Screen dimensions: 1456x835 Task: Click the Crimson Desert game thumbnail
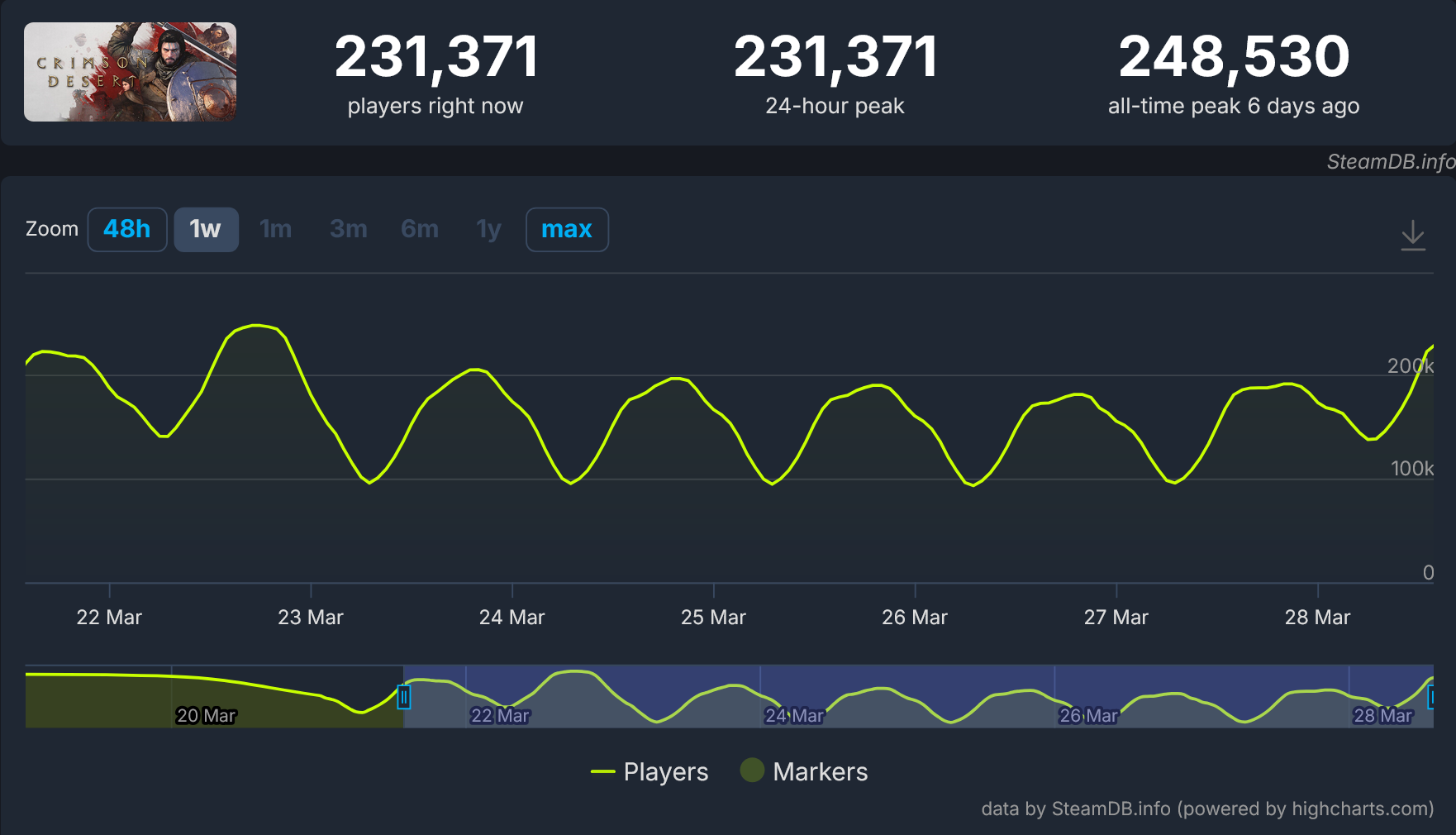coord(130,72)
